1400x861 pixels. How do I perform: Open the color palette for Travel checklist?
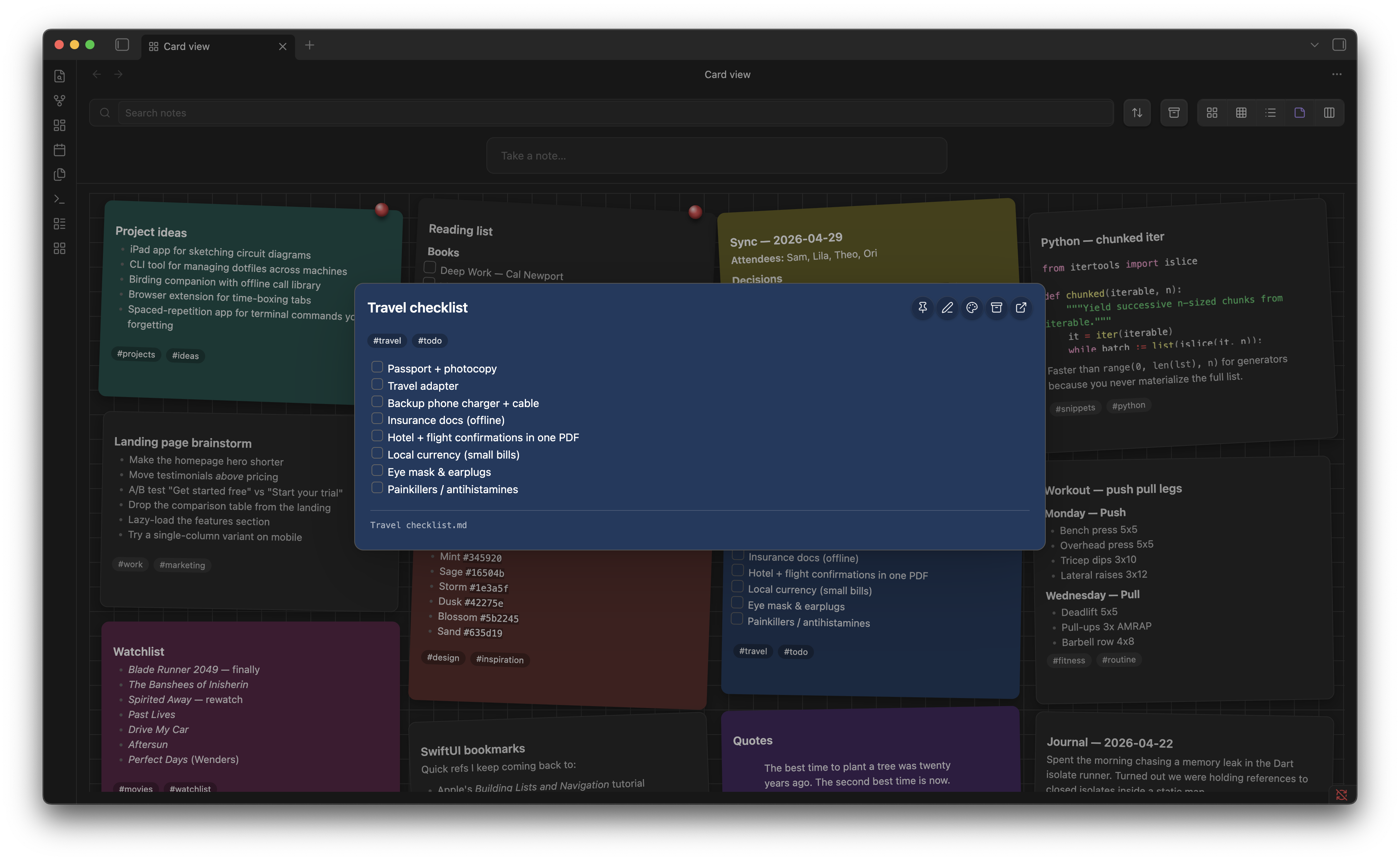pos(972,307)
